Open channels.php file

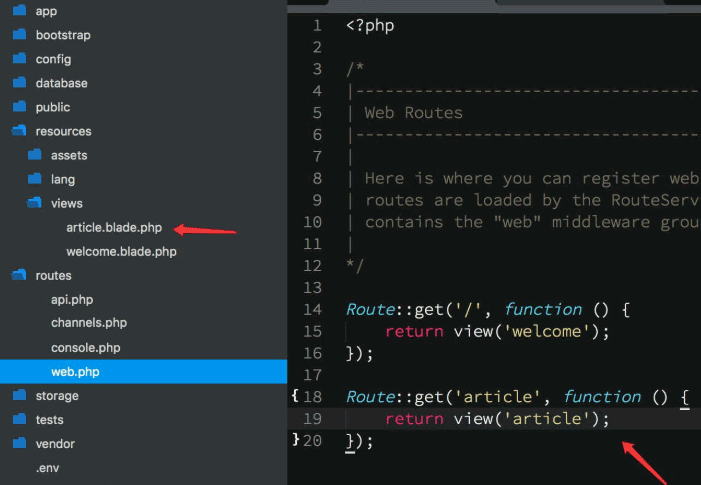click(x=89, y=324)
